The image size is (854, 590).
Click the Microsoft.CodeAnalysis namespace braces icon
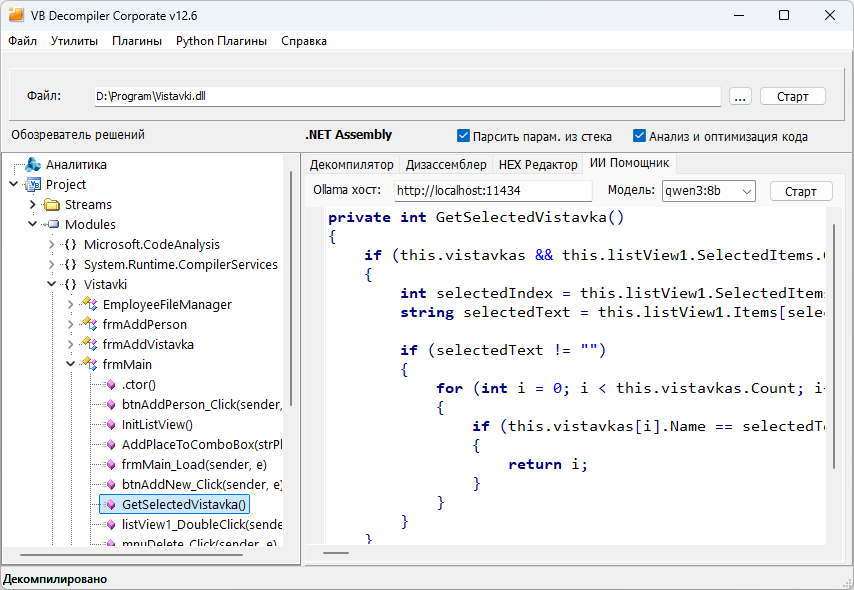point(70,244)
